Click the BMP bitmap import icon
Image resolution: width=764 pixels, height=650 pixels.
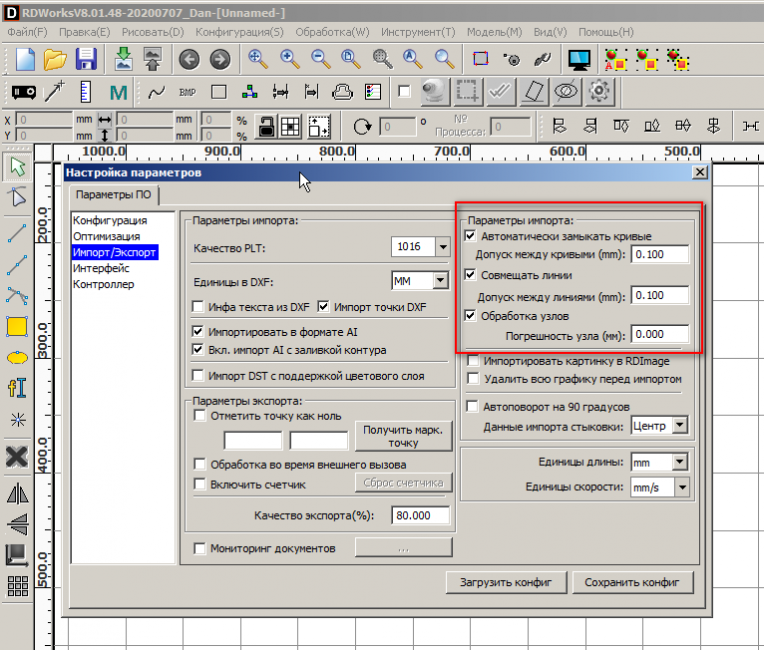(x=187, y=93)
